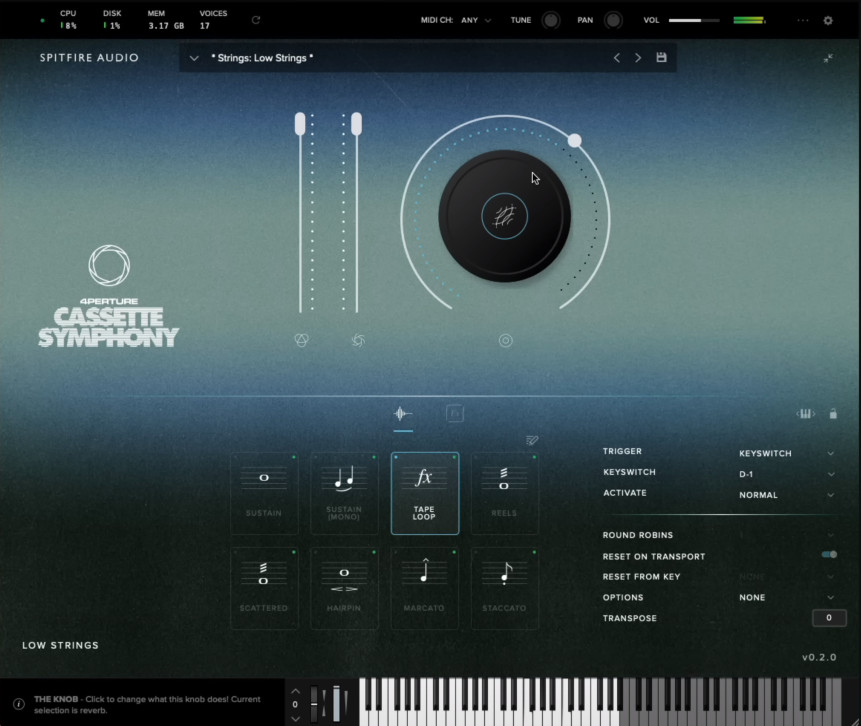The width and height of the screenshot is (861, 726).
Task: Click the right vertical slider handle
Action: pyautogui.click(x=356, y=124)
